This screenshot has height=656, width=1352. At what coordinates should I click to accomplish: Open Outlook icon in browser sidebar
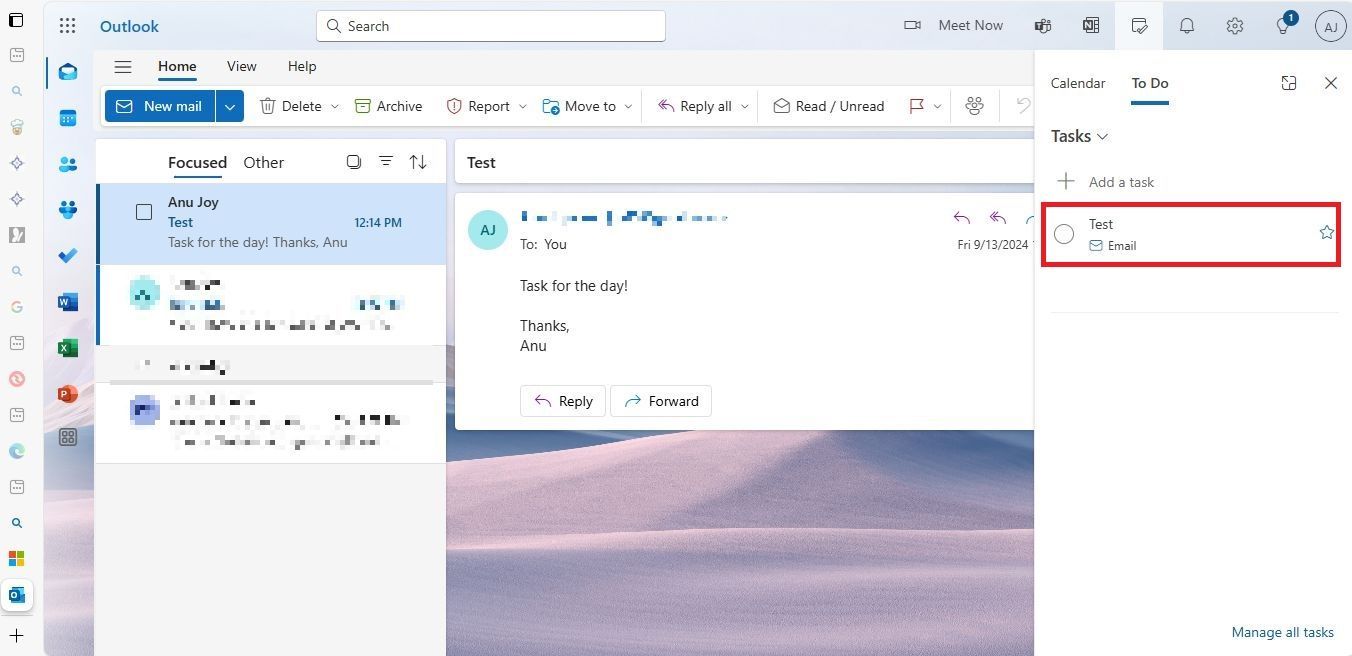[17, 595]
